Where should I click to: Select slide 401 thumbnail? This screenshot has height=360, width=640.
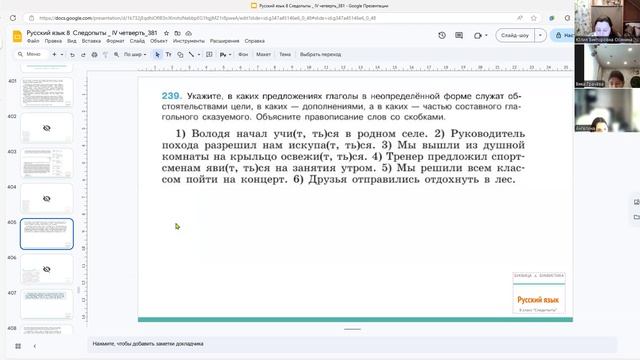pyautogui.click(x=47, y=93)
